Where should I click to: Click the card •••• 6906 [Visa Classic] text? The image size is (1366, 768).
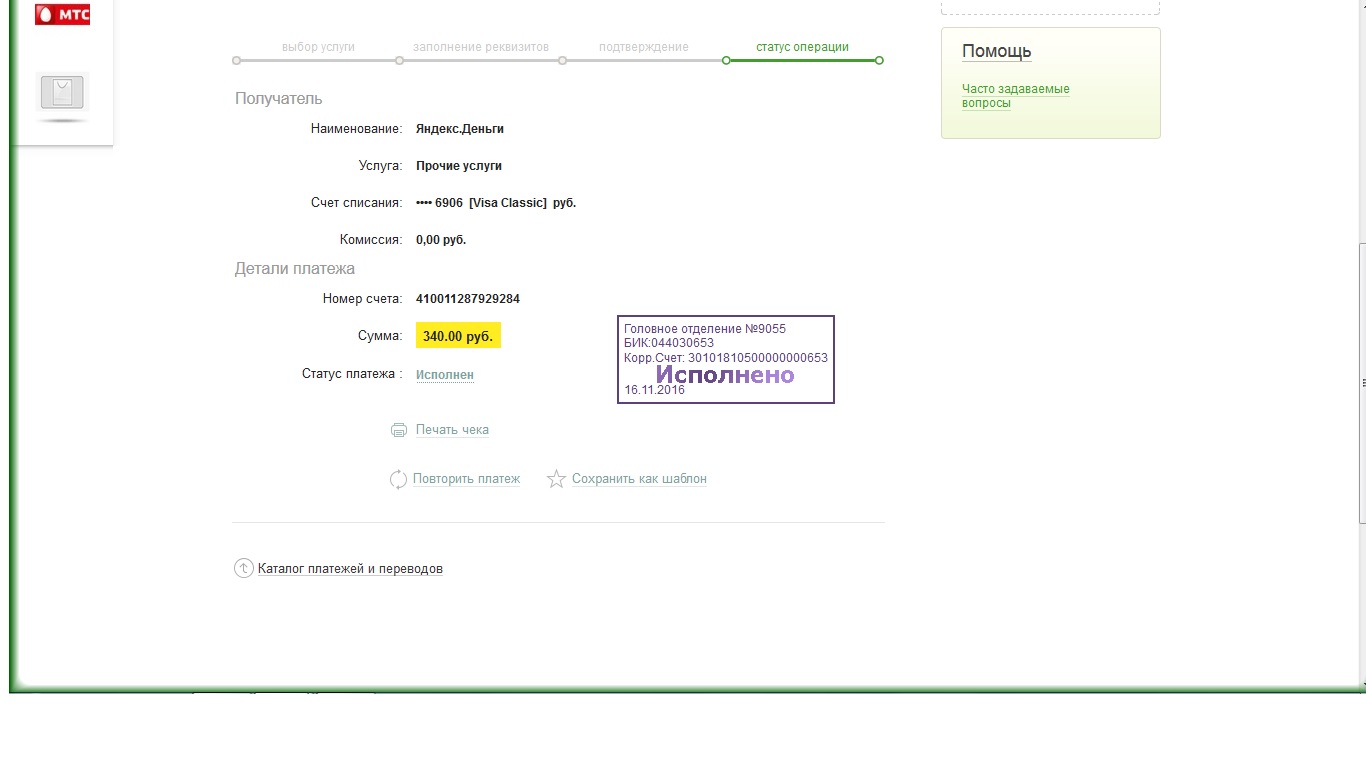click(x=496, y=203)
